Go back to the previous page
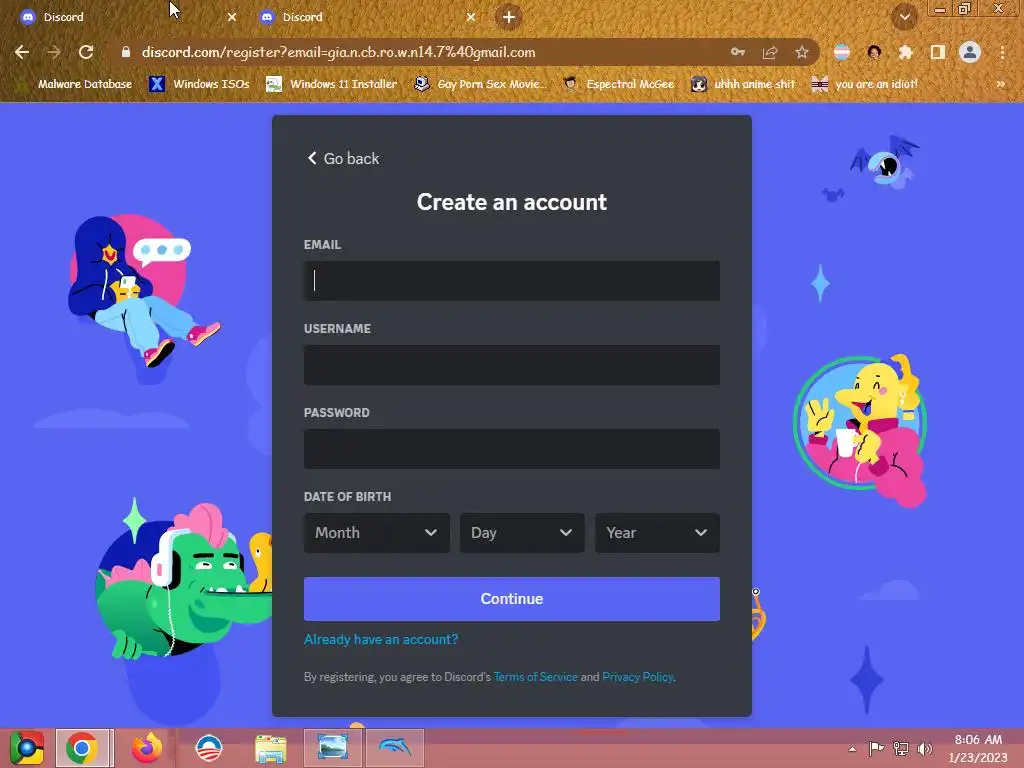The width and height of the screenshot is (1024, 768). [22, 52]
